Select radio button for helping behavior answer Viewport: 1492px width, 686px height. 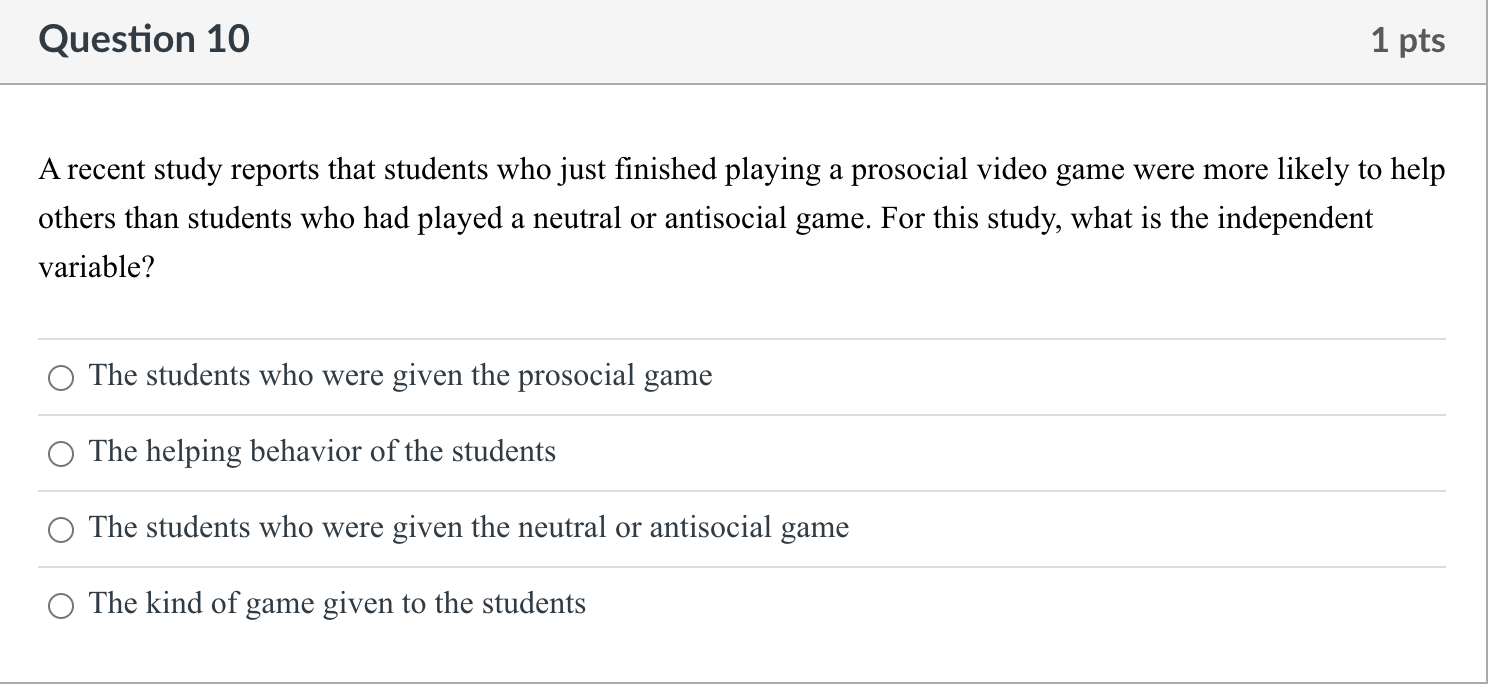pos(61,454)
